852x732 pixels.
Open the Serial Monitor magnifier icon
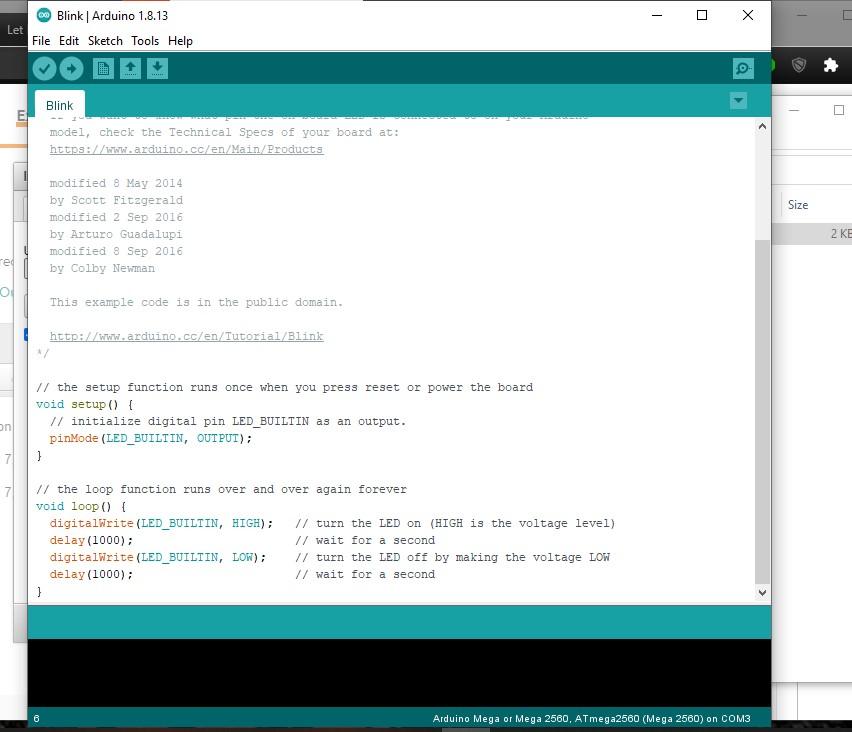point(742,68)
